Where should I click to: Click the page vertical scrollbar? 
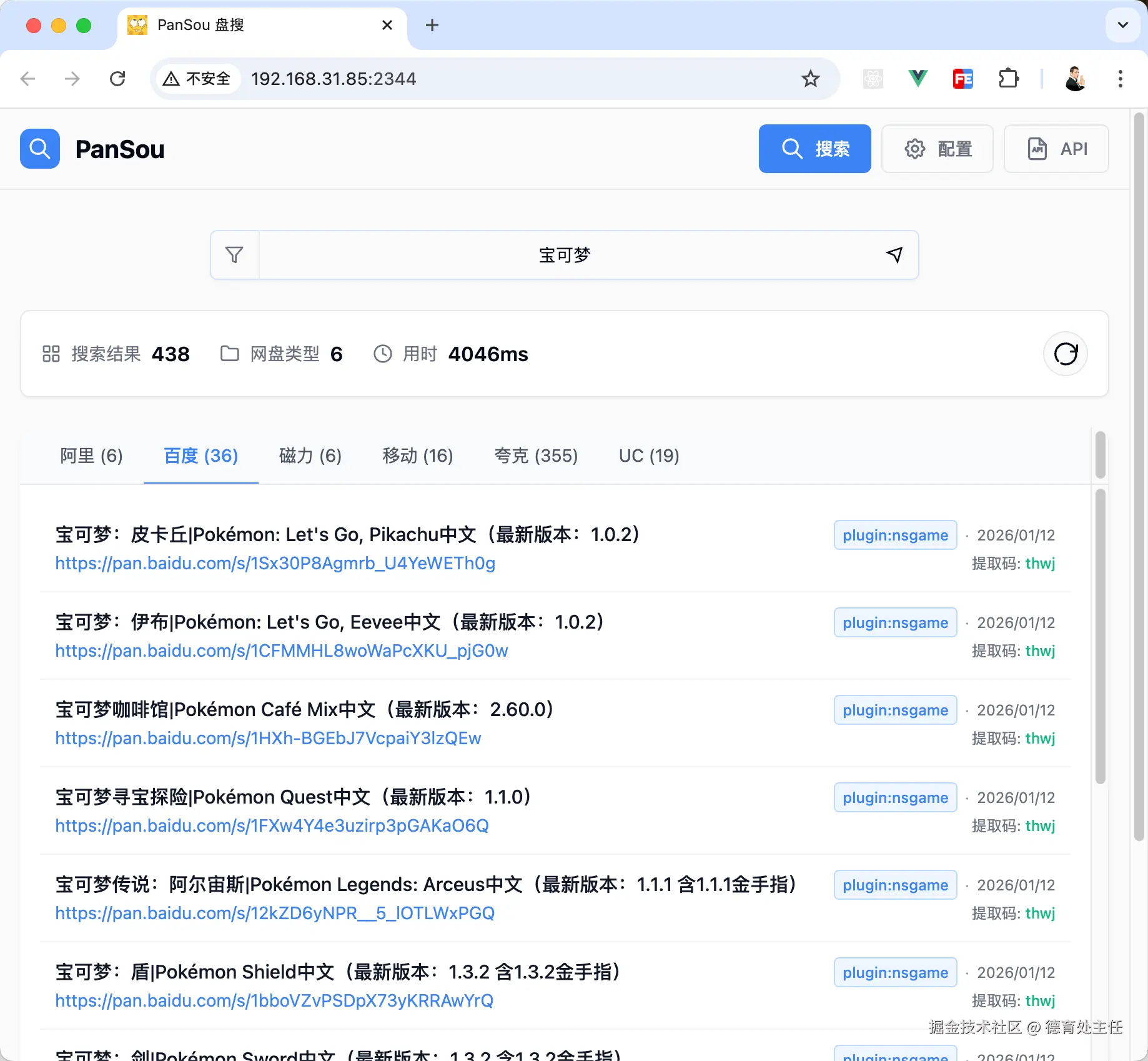coord(1139,476)
